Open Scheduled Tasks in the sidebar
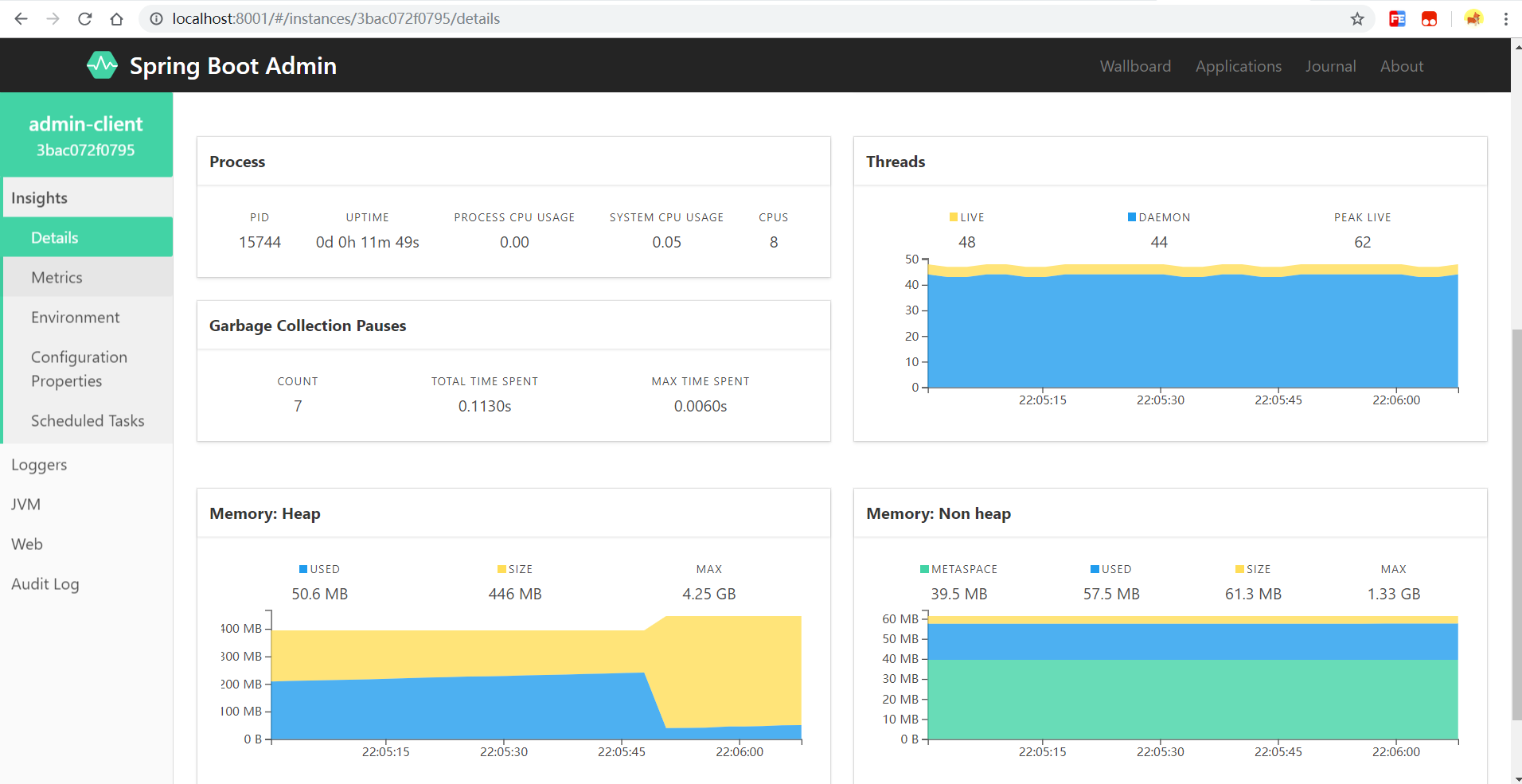 point(88,420)
